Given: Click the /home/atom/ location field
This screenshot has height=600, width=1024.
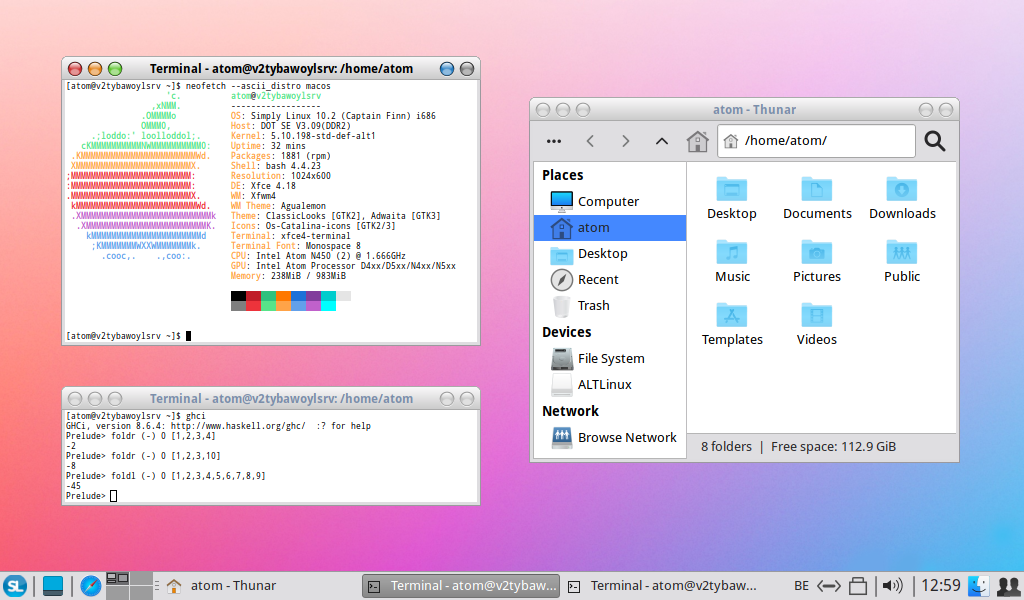Looking at the screenshot, I should 816,140.
